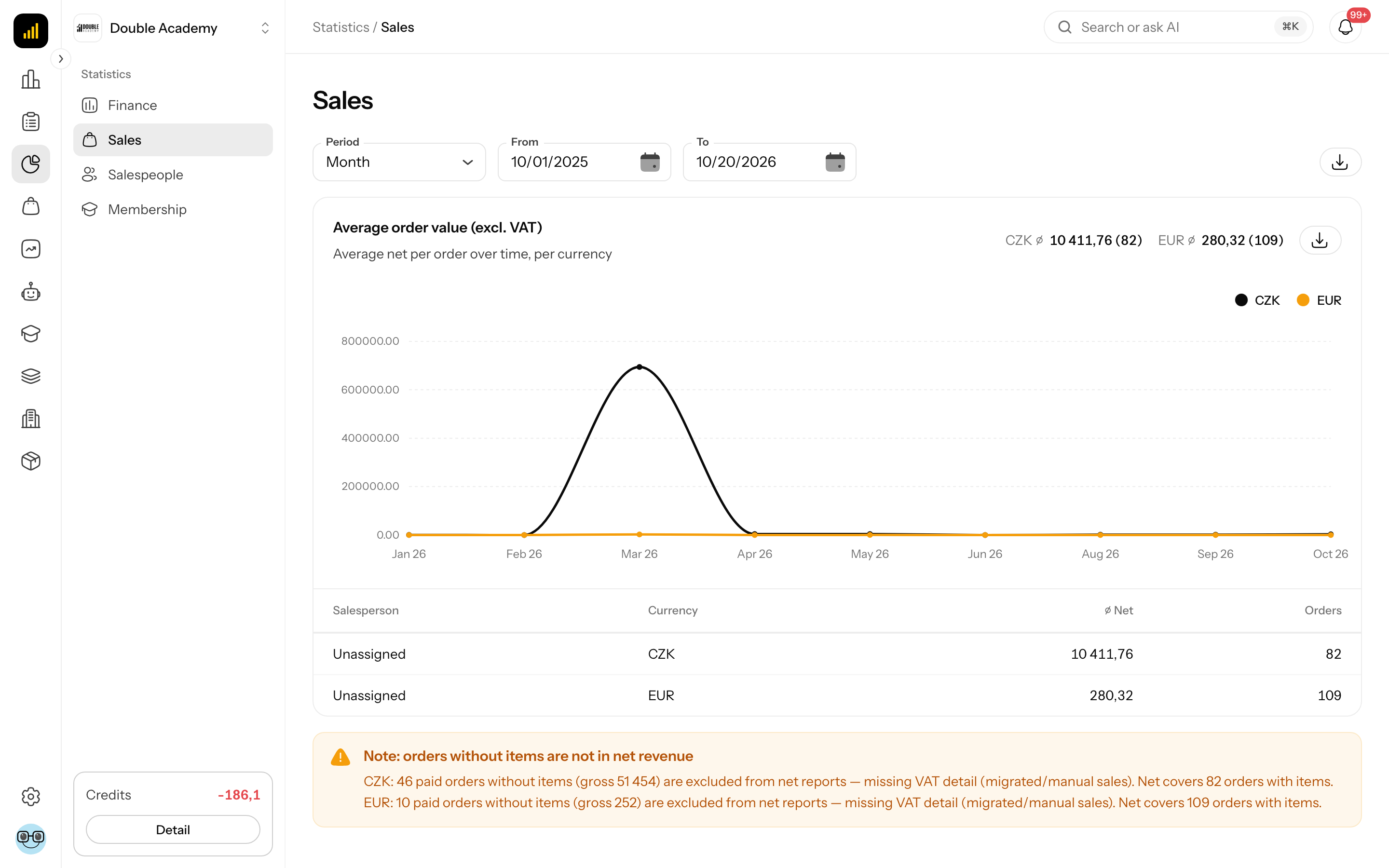
Task: Click the ⌀ Net column header
Action: [x=1118, y=610]
